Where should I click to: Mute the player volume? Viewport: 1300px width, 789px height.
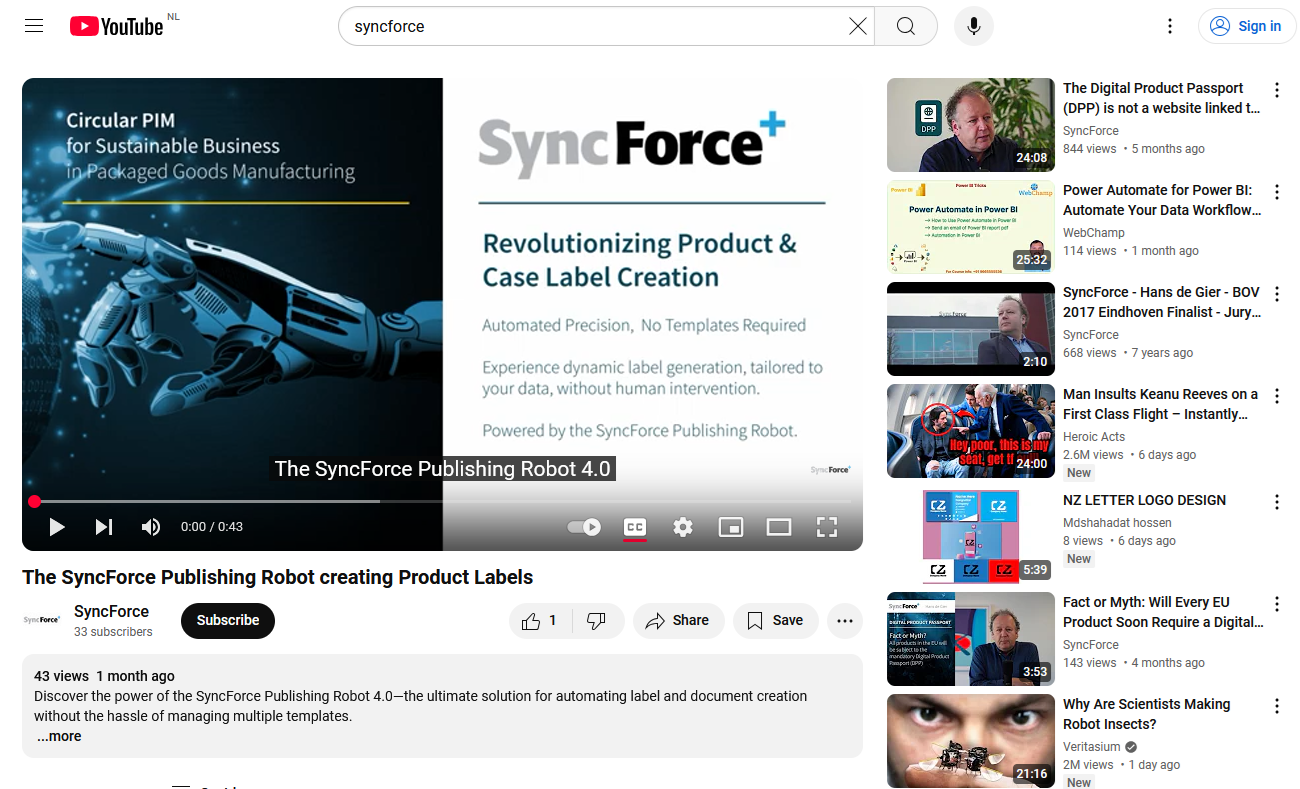click(151, 527)
